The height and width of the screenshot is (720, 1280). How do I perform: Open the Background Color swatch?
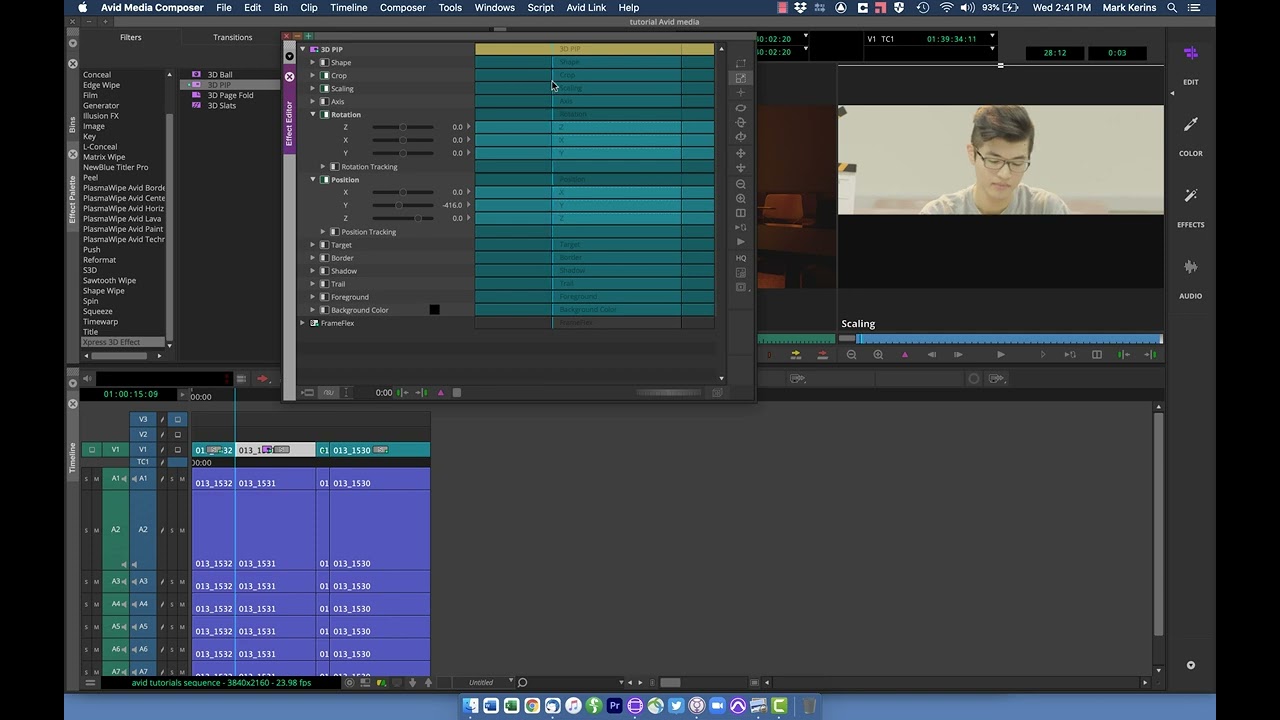click(x=434, y=310)
